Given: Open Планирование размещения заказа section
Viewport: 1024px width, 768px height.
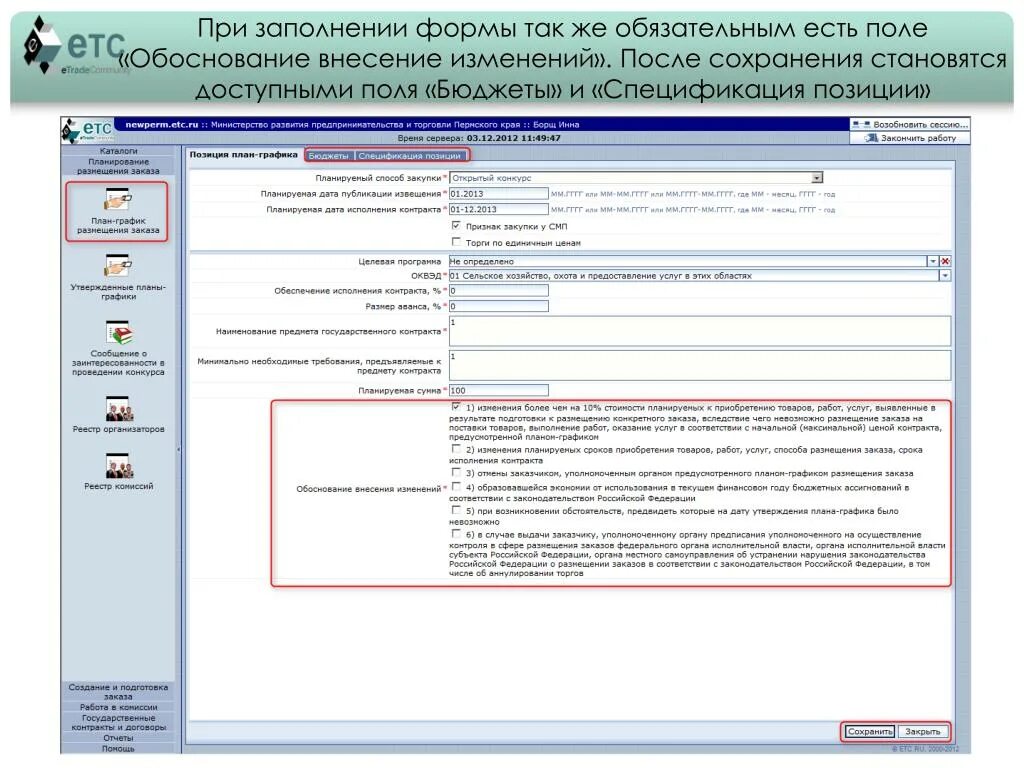Looking at the screenshot, I should 118,166.
